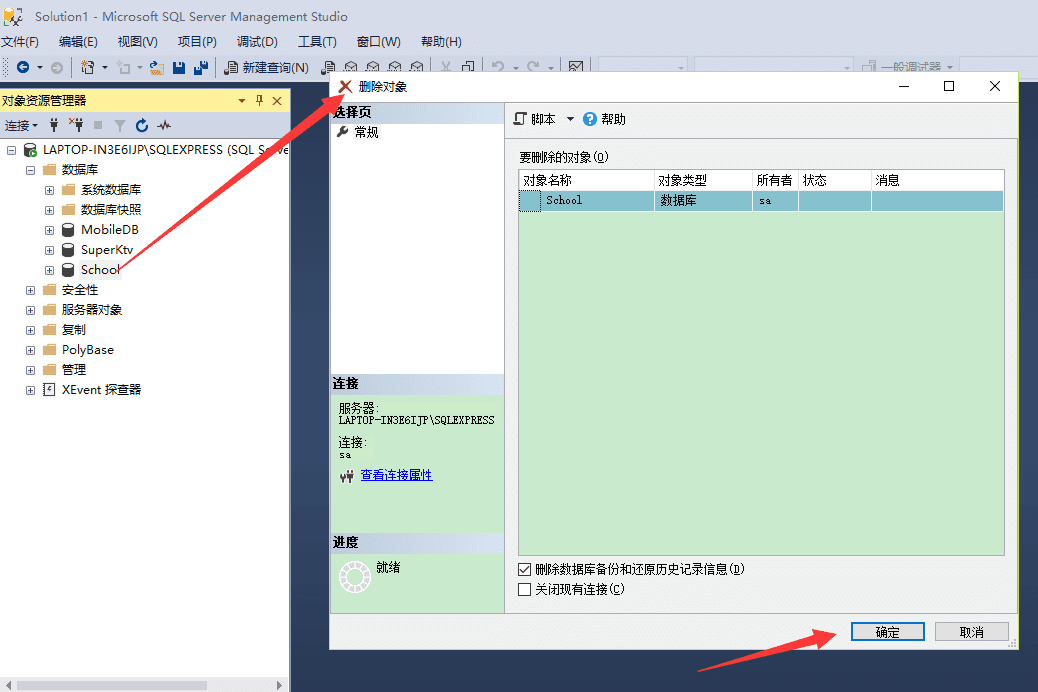
Task: Close the 对象资源管理器 panel
Action: pyautogui.click(x=277, y=101)
